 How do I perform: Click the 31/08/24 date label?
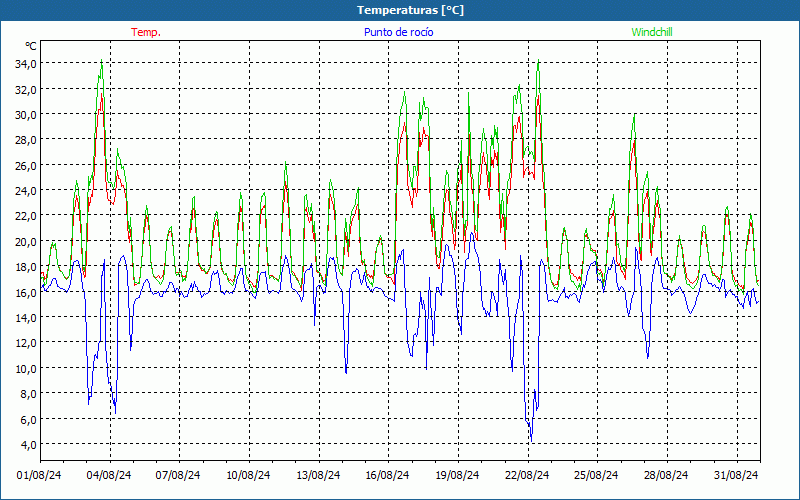tap(736, 475)
